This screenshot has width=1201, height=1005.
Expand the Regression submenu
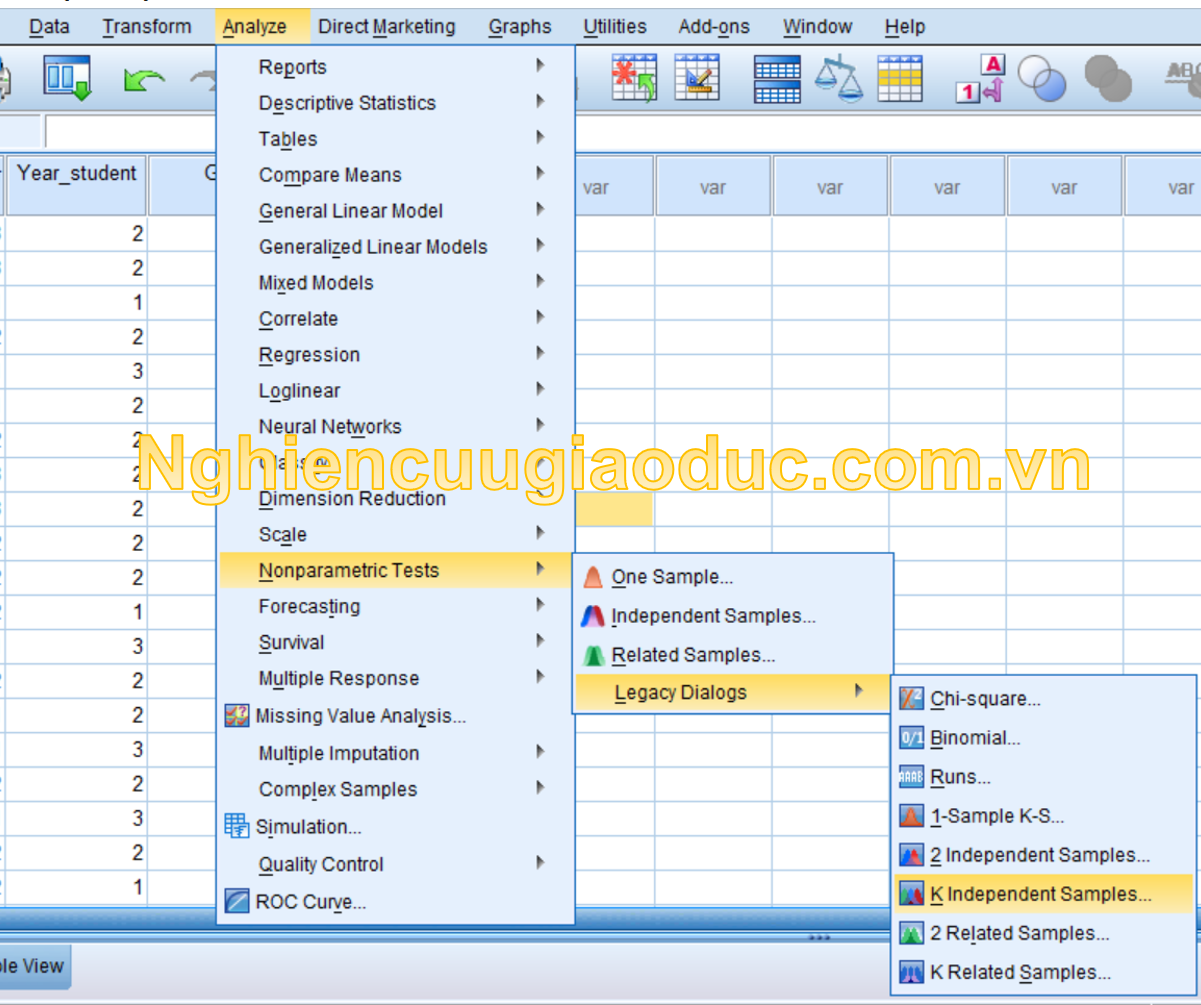[309, 355]
